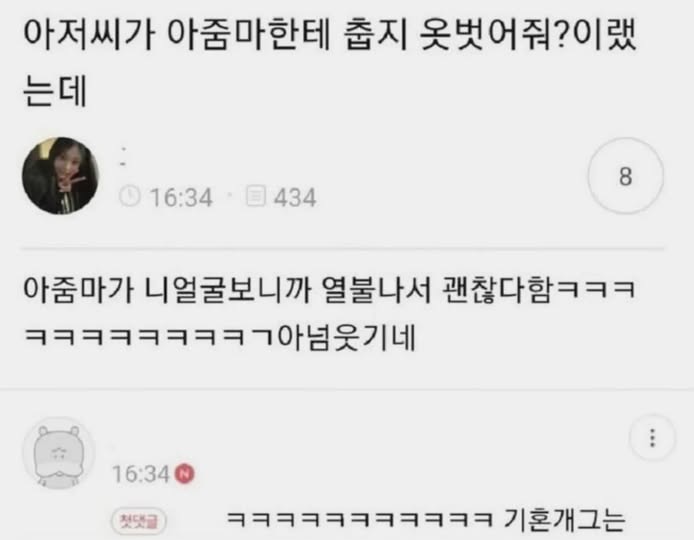Click the ㅋㅋㅋ laughter string in the first comment
This screenshot has width=694, height=540.
pyautogui.click(x=359, y=521)
